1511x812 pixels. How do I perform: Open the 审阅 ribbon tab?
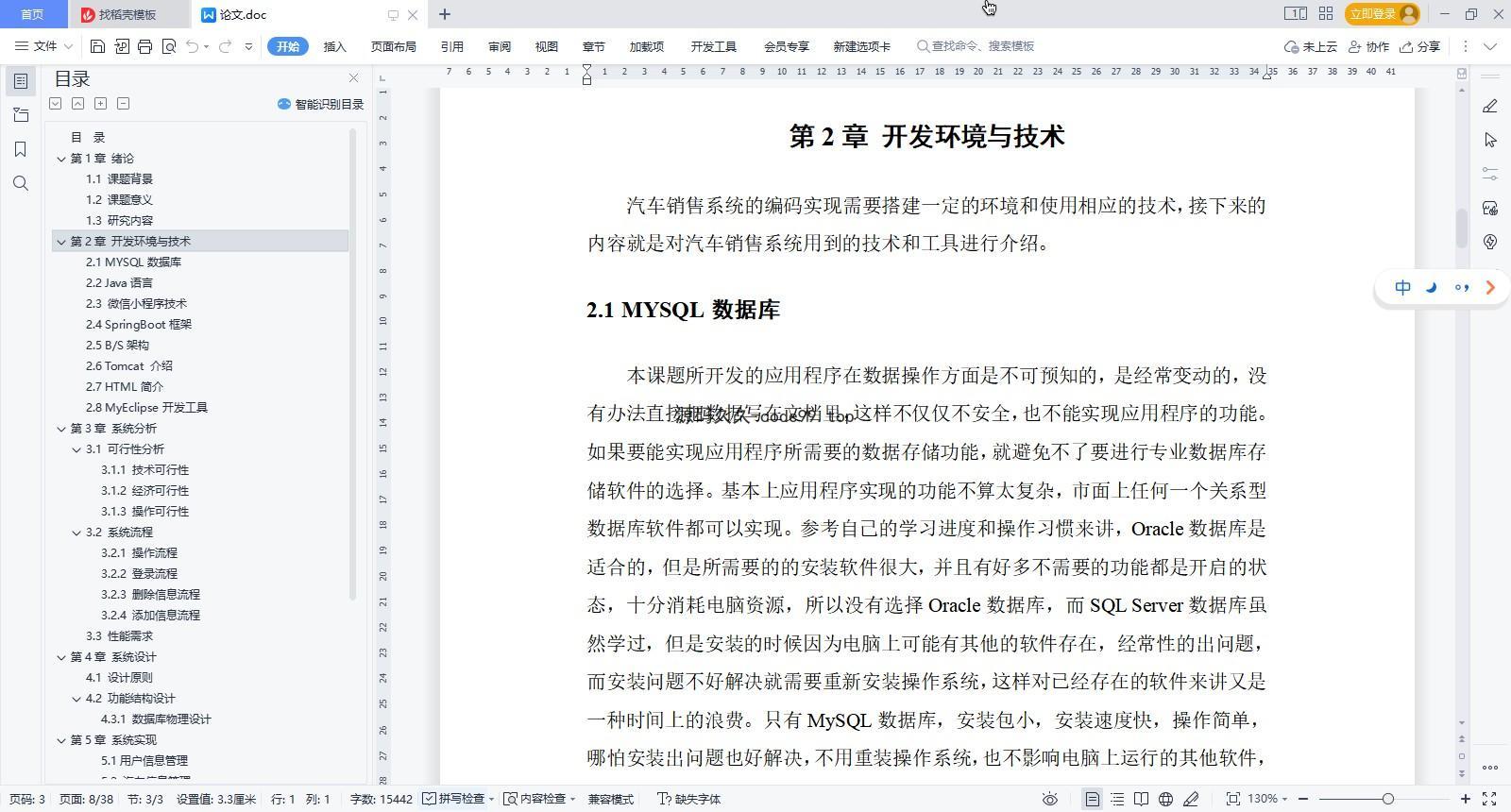(500, 46)
